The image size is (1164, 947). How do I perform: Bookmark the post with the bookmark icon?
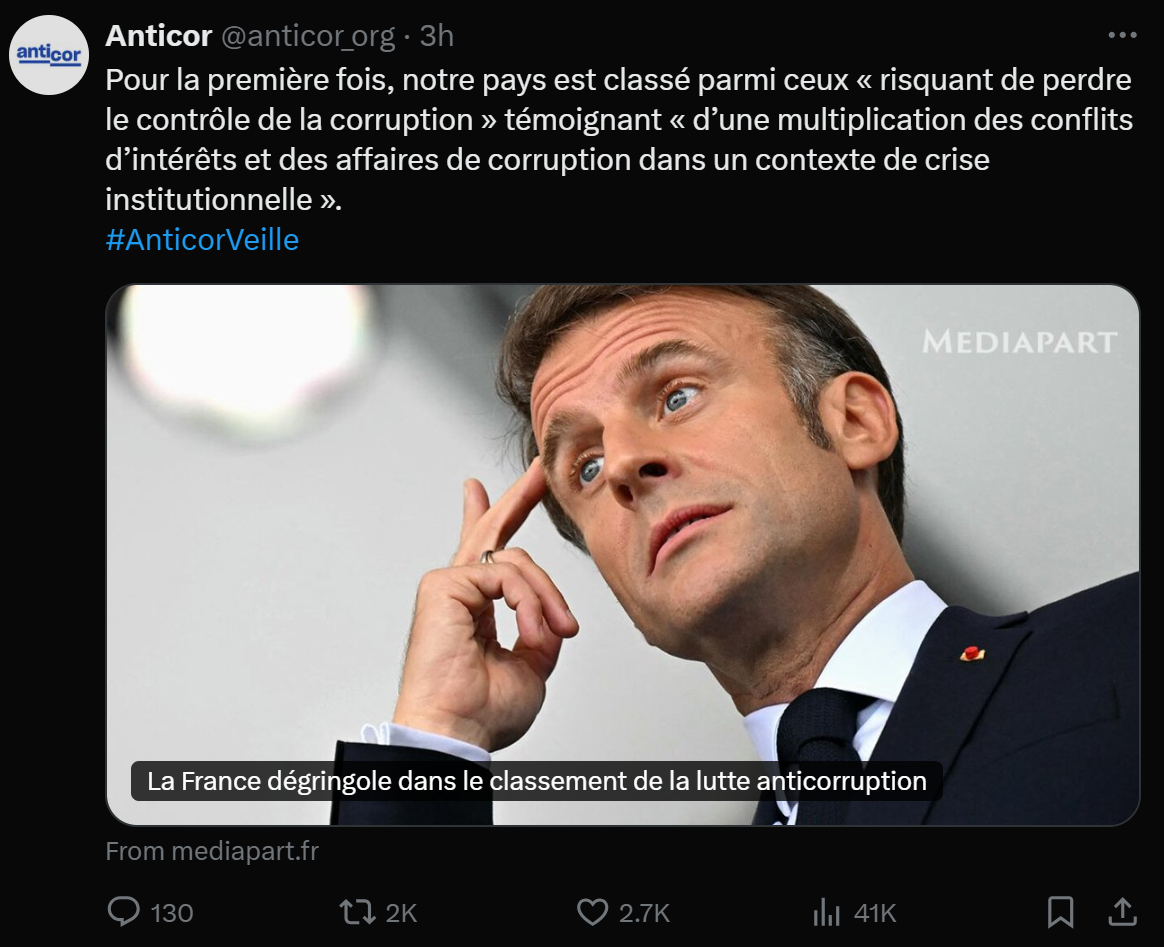[x=1060, y=911]
